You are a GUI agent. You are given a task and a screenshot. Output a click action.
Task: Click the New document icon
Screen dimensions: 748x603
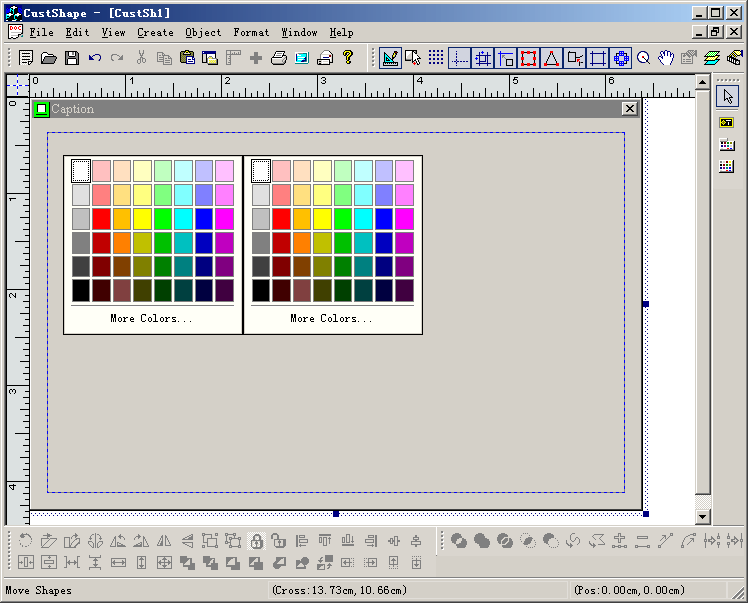coord(25,58)
